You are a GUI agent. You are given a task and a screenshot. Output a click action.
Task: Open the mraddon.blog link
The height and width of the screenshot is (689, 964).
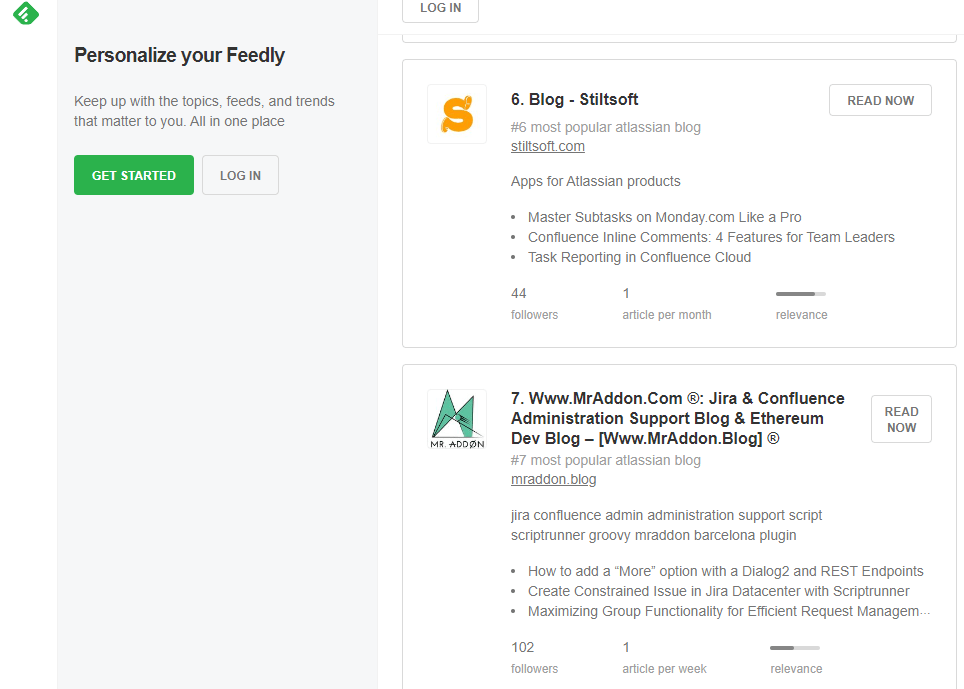tap(553, 480)
